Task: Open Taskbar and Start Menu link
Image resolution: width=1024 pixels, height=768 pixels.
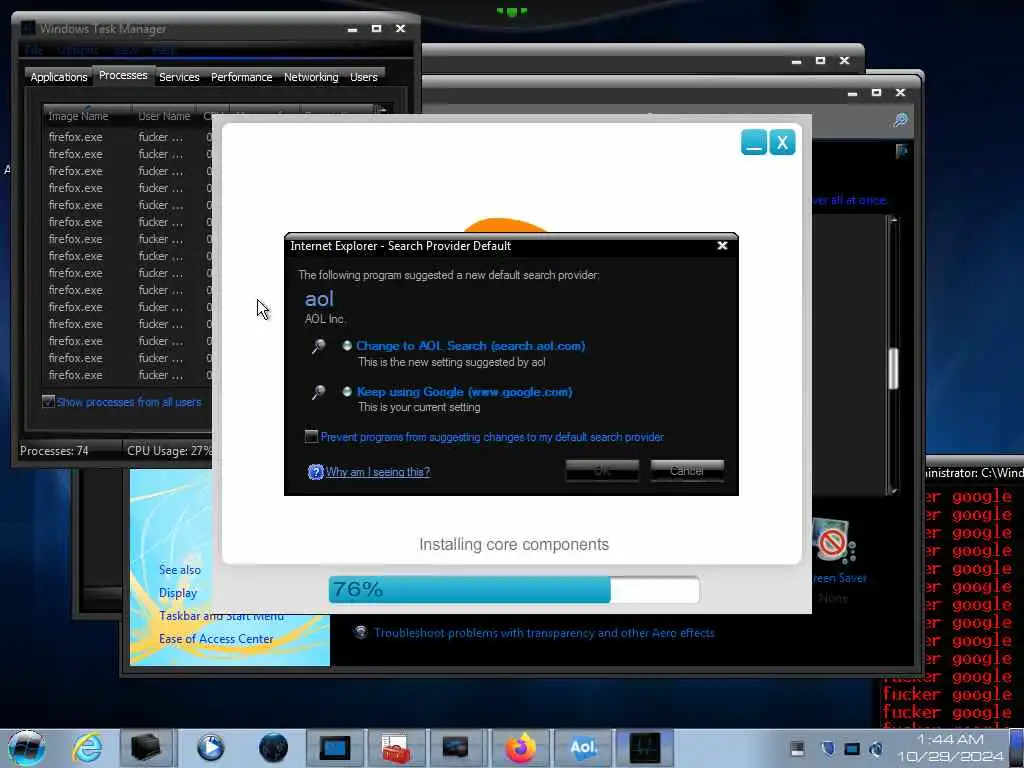Action: point(221,616)
